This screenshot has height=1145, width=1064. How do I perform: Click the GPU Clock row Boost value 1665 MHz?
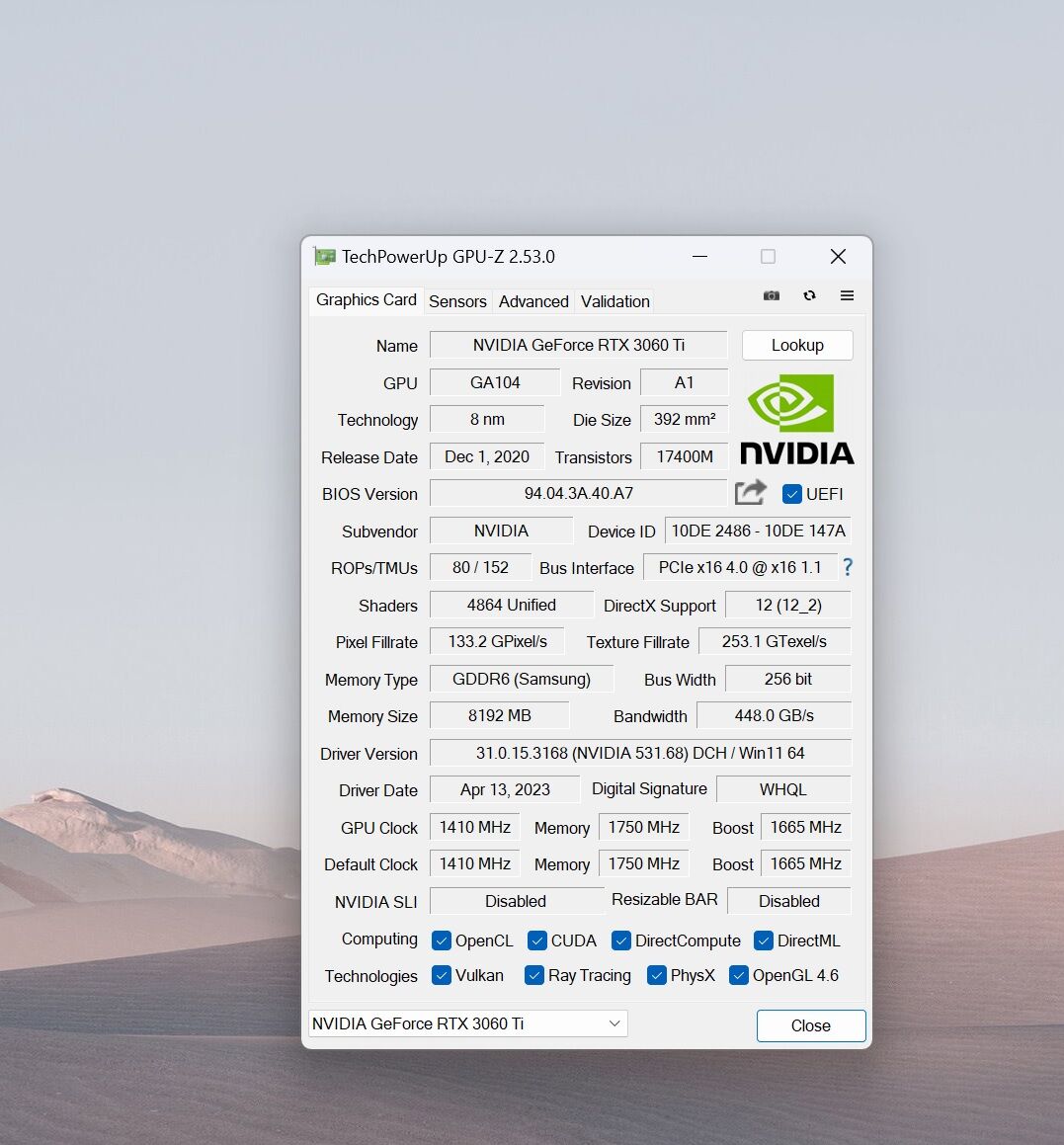coord(805,827)
